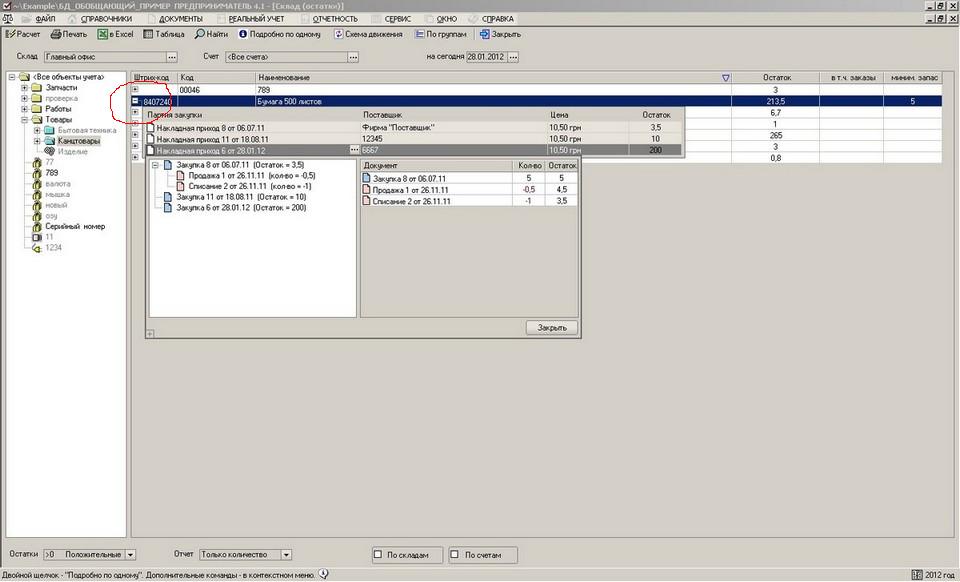Export the table using the Excel icon

[x=102, y=34]
